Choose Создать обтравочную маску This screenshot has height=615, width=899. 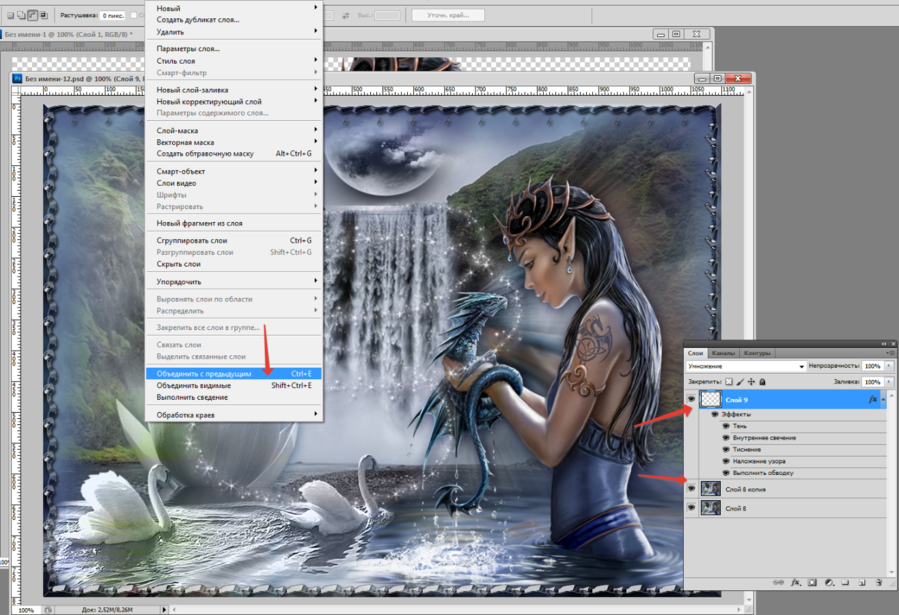point(234,154)
